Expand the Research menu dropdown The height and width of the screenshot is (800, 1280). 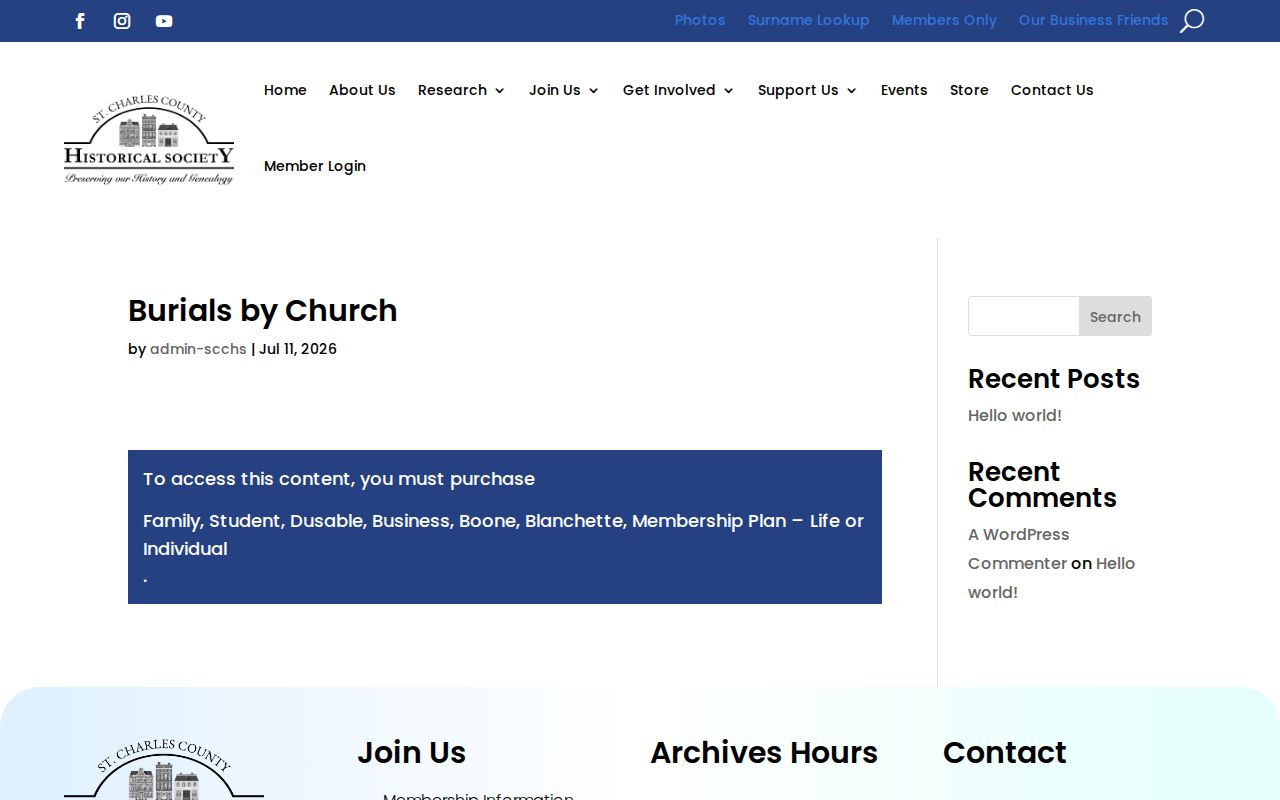coord(462,90)
